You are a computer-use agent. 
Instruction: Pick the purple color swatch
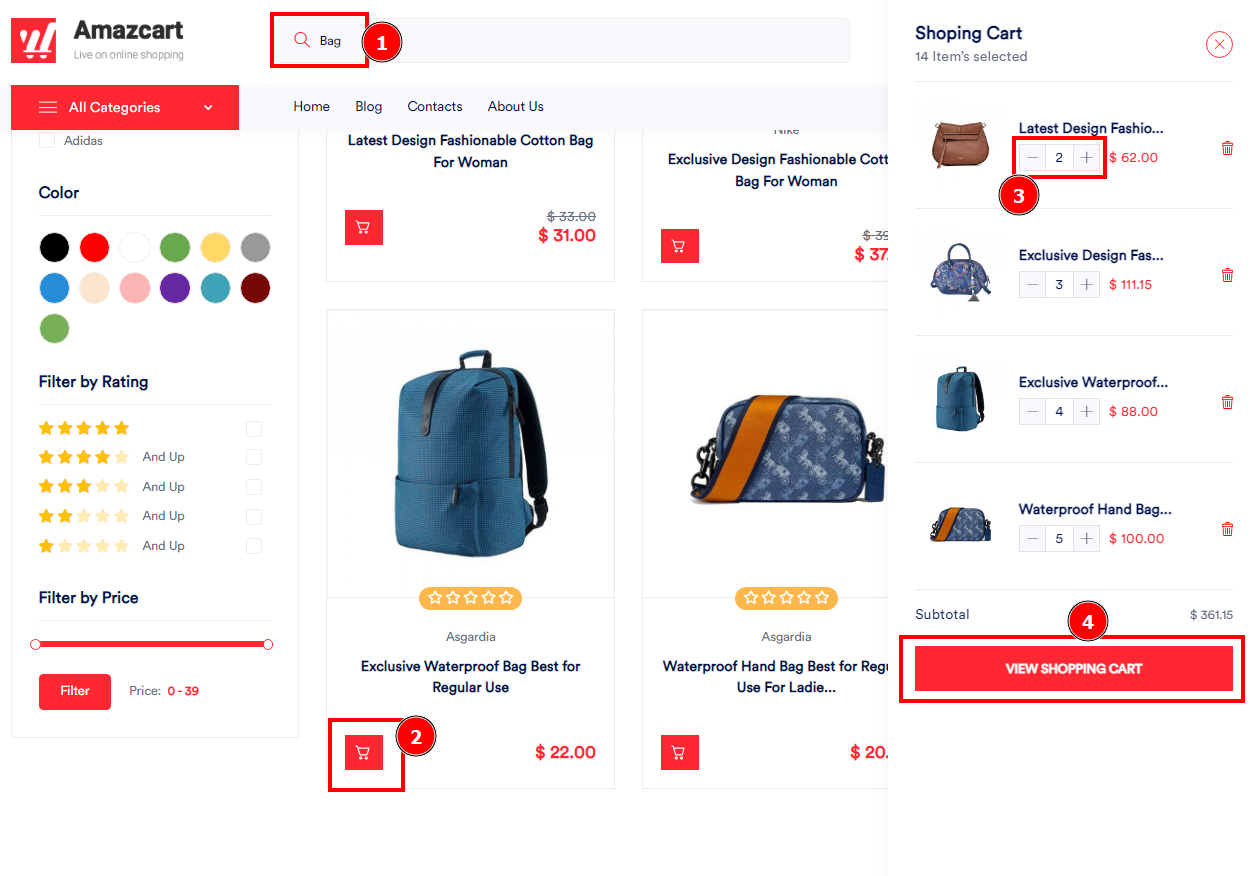click(x=175, y=288)
